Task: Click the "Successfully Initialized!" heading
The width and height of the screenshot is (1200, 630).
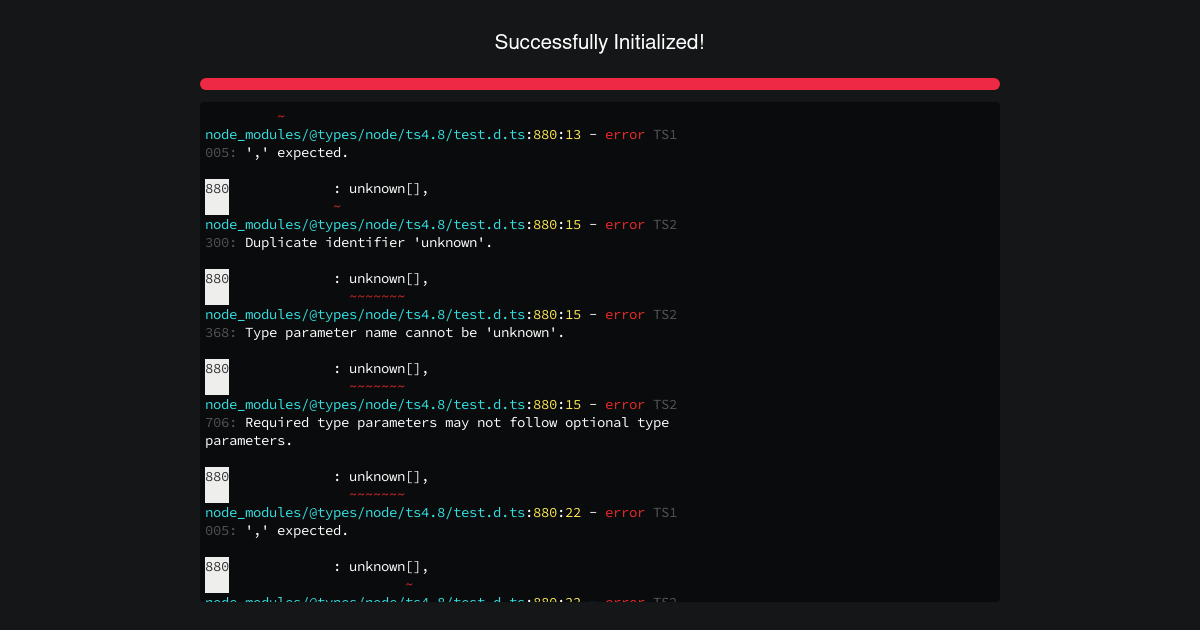Action: tap(600, 42)
